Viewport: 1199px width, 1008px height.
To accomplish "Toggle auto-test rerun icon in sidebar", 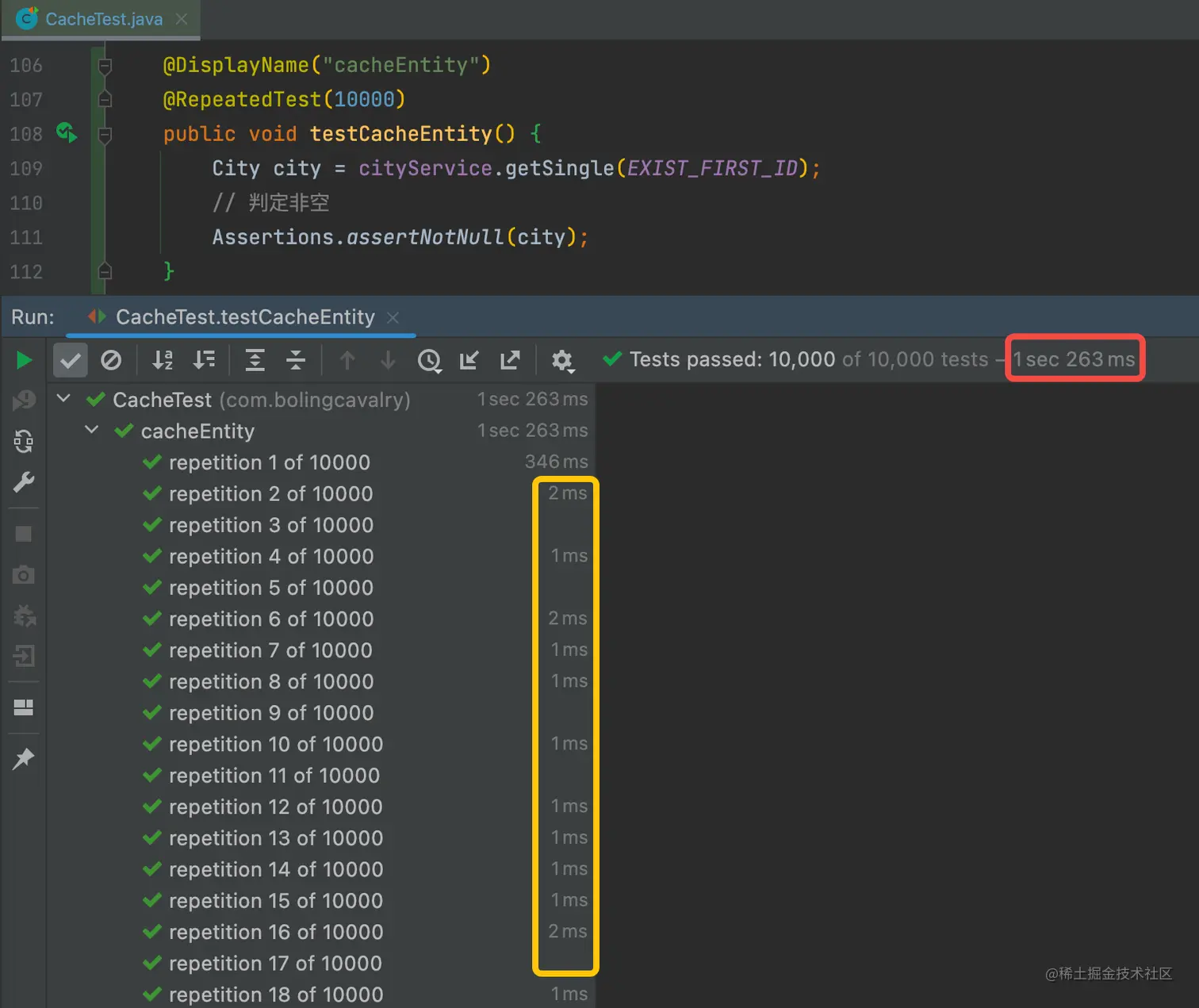I will tap(24, 441).
